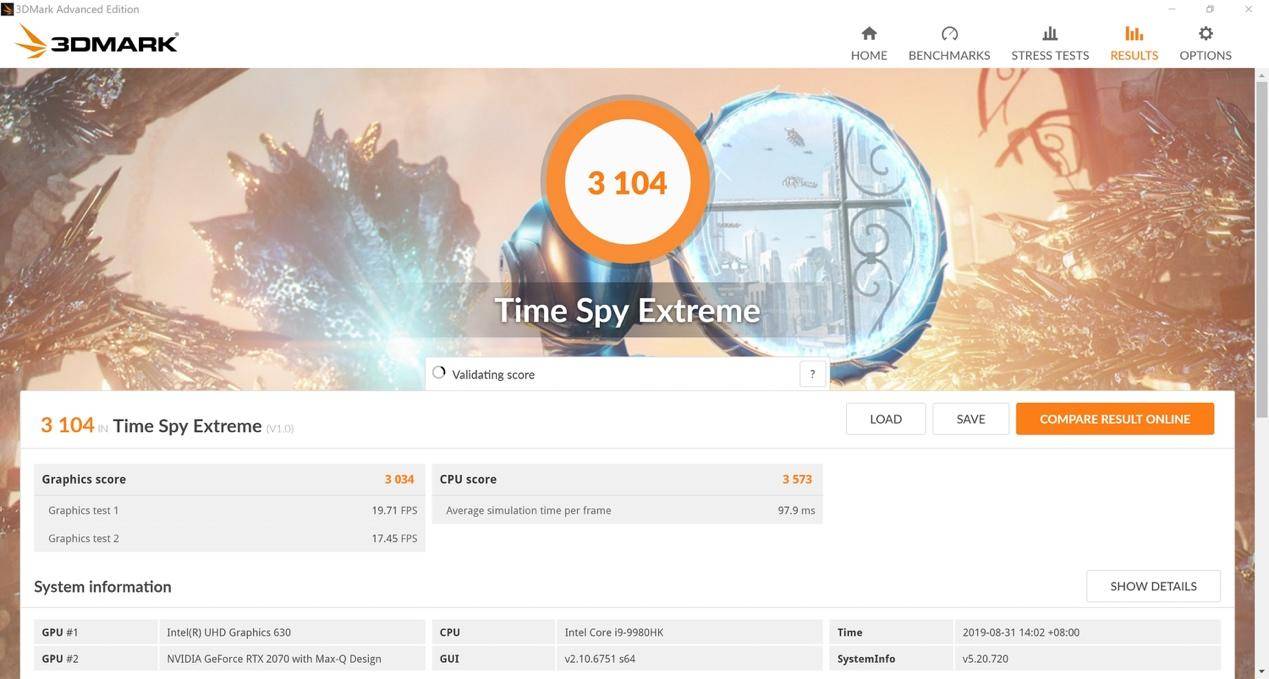The width and height of the screenshot is (1269, 679).
Task: Click Average simulation time per frame label
Action: click(528, 510)
